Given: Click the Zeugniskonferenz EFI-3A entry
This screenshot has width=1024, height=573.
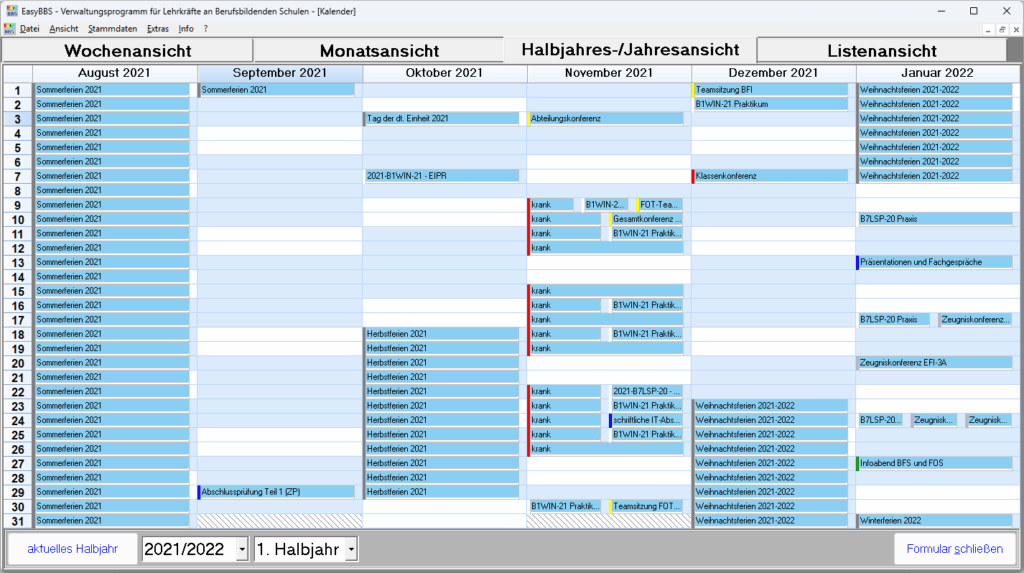Looking at the screenshot, I should (x=935, y=363).
